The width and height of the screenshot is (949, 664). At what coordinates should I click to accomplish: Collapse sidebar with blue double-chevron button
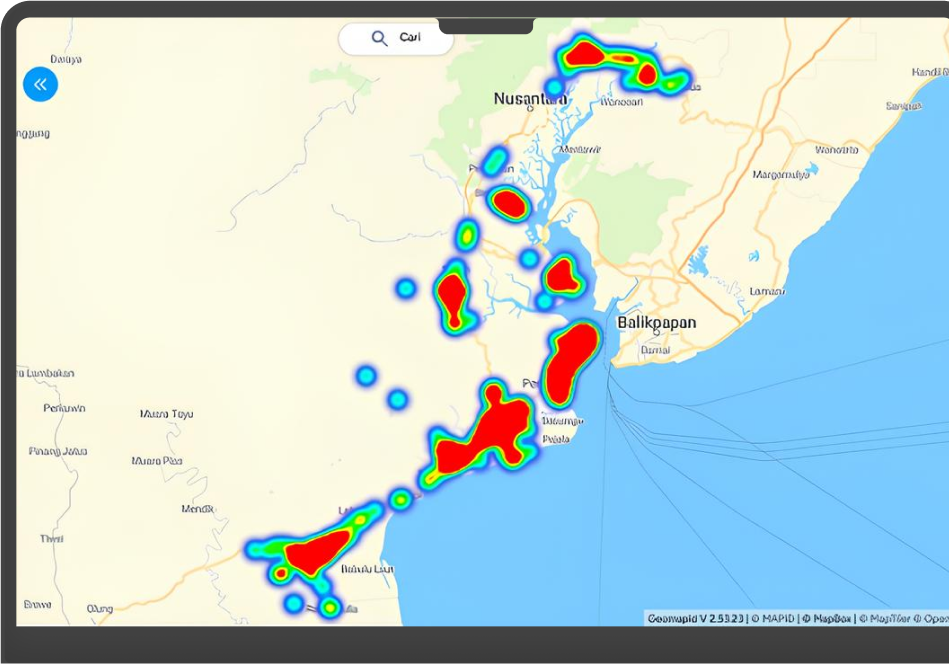[x=40, y=84]
